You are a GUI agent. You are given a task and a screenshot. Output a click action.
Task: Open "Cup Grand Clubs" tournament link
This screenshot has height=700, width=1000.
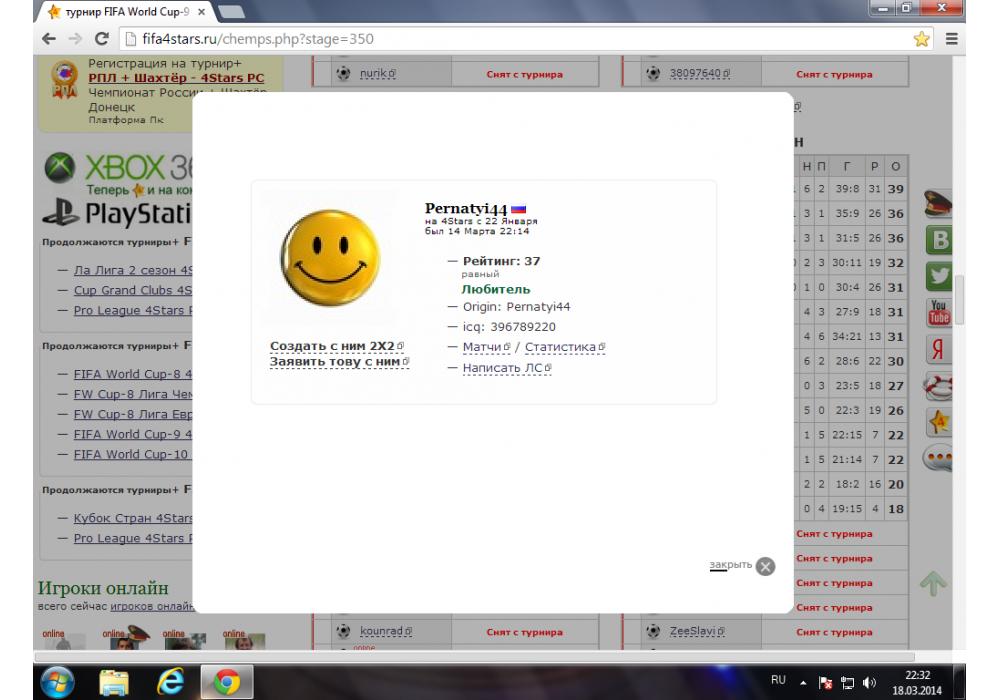(x=133, y=290)
